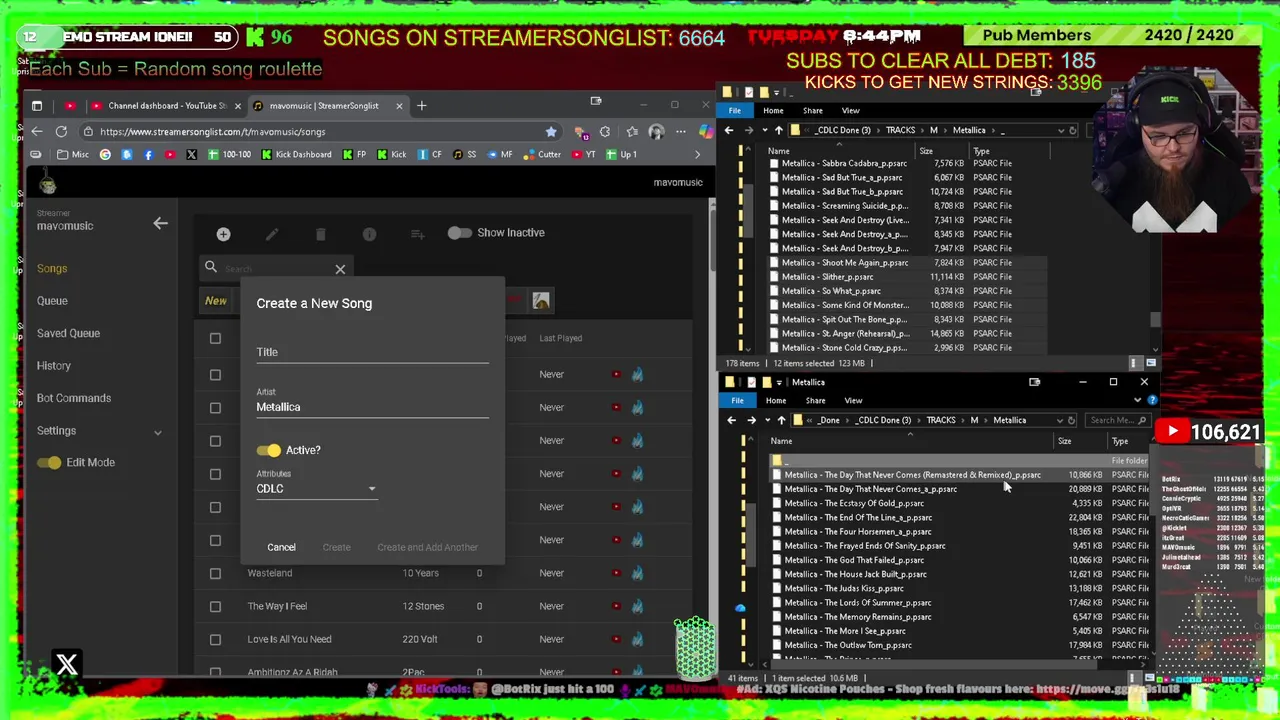The height and width of the screenshot is (720, 1280).
Task: Open recent locations dropdown in top Explorer
Action: pyautogui.click(x=765, y=130)
